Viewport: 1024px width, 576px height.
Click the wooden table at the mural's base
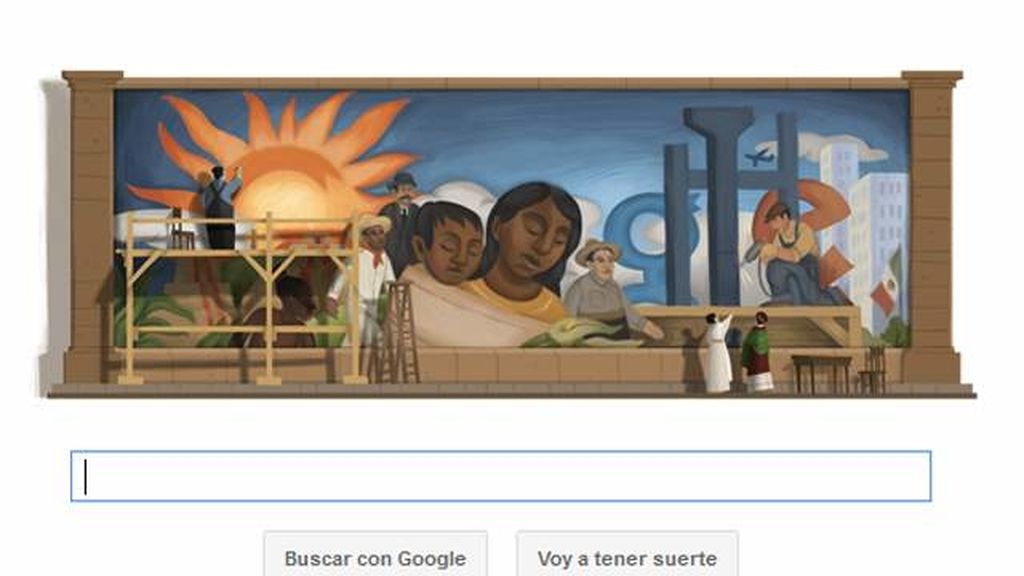pos(822,374)
